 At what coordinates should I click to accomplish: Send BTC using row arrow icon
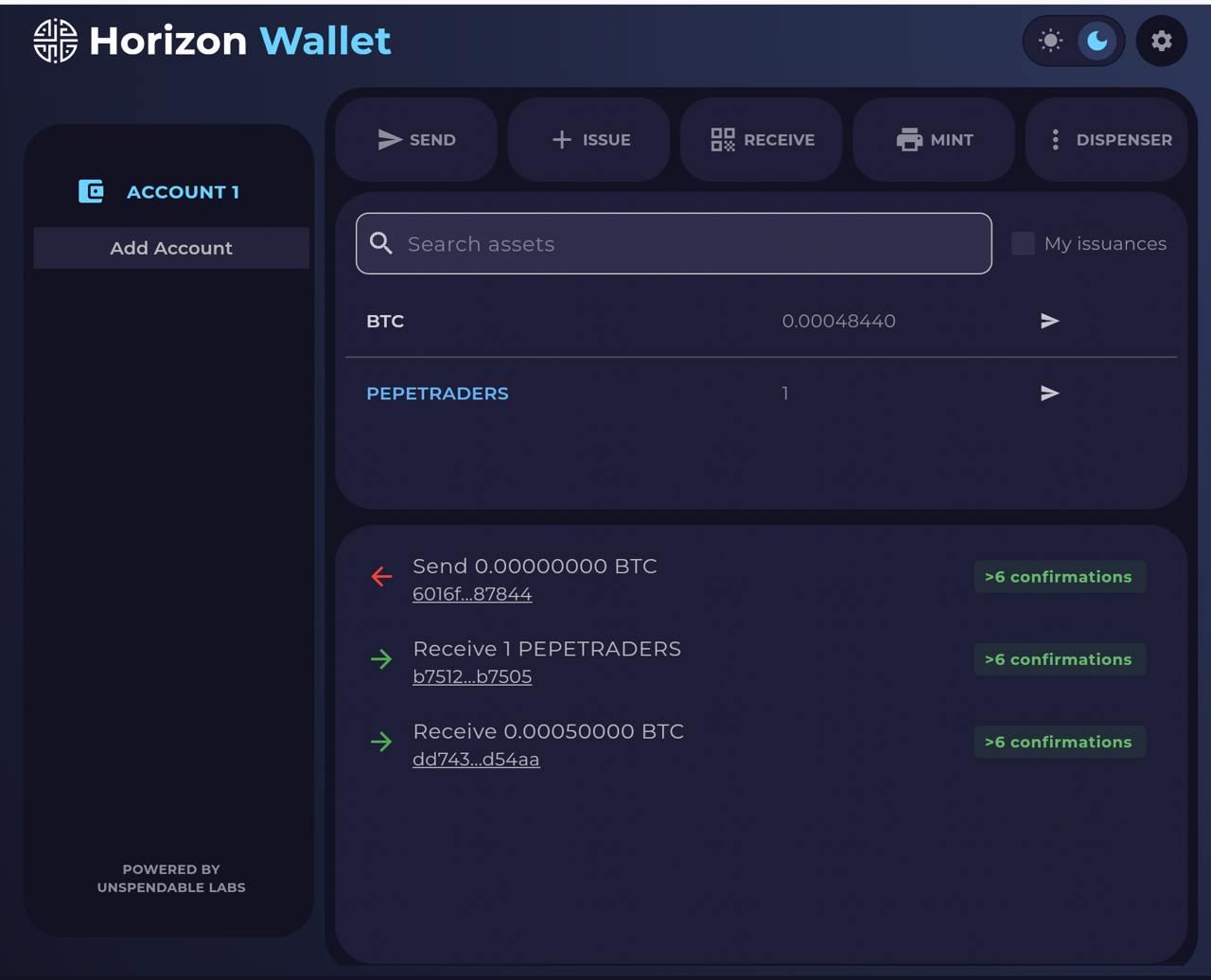point(1049,322)
